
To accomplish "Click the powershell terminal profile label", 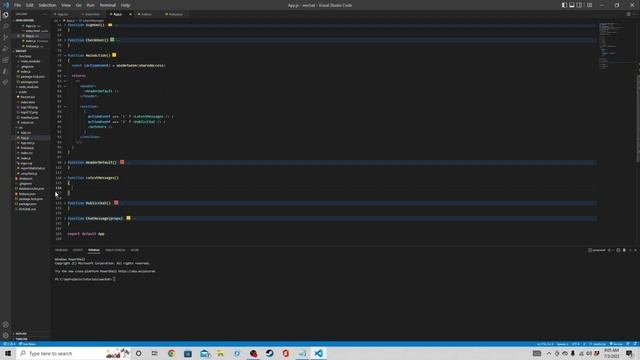I will (597, 250).
